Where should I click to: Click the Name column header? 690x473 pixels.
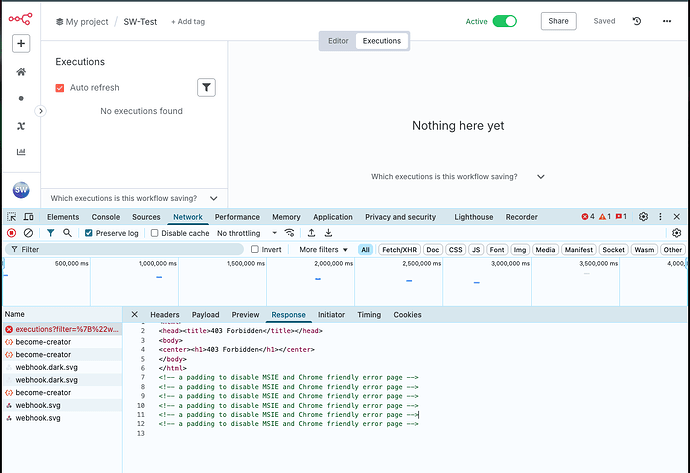click(62, 314)
